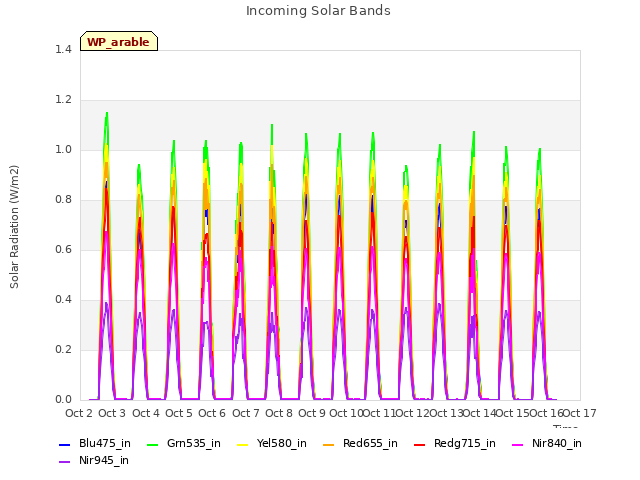640x480 pixels.
Task: Click the Oct 8 x-axis tick label
Action: click(x=279, y=413)
